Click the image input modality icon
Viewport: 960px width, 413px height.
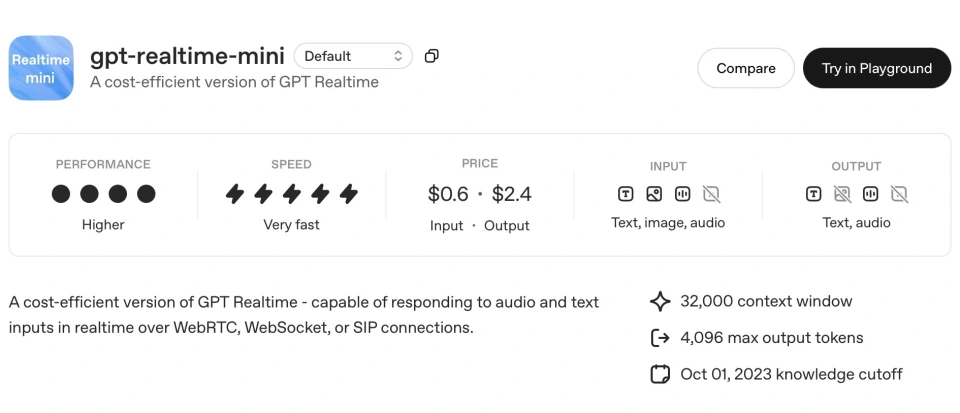click(654, 194)
